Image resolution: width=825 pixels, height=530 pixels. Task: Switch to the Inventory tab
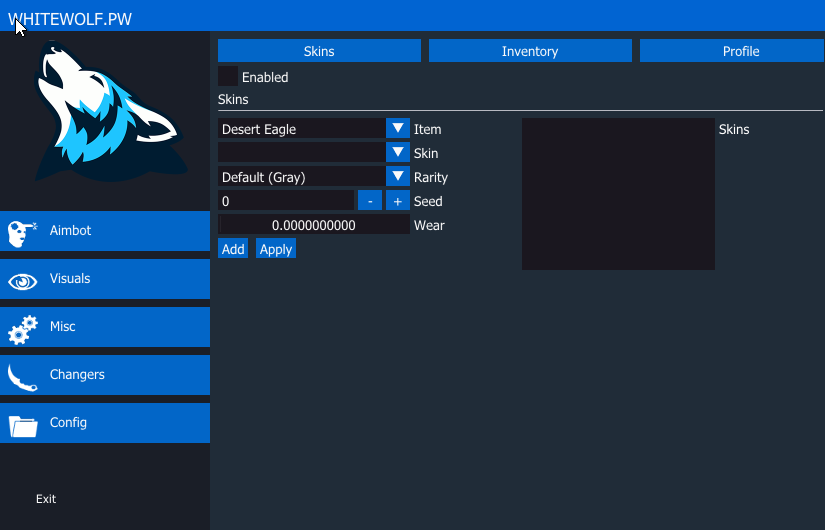click(x=530, y=51)
